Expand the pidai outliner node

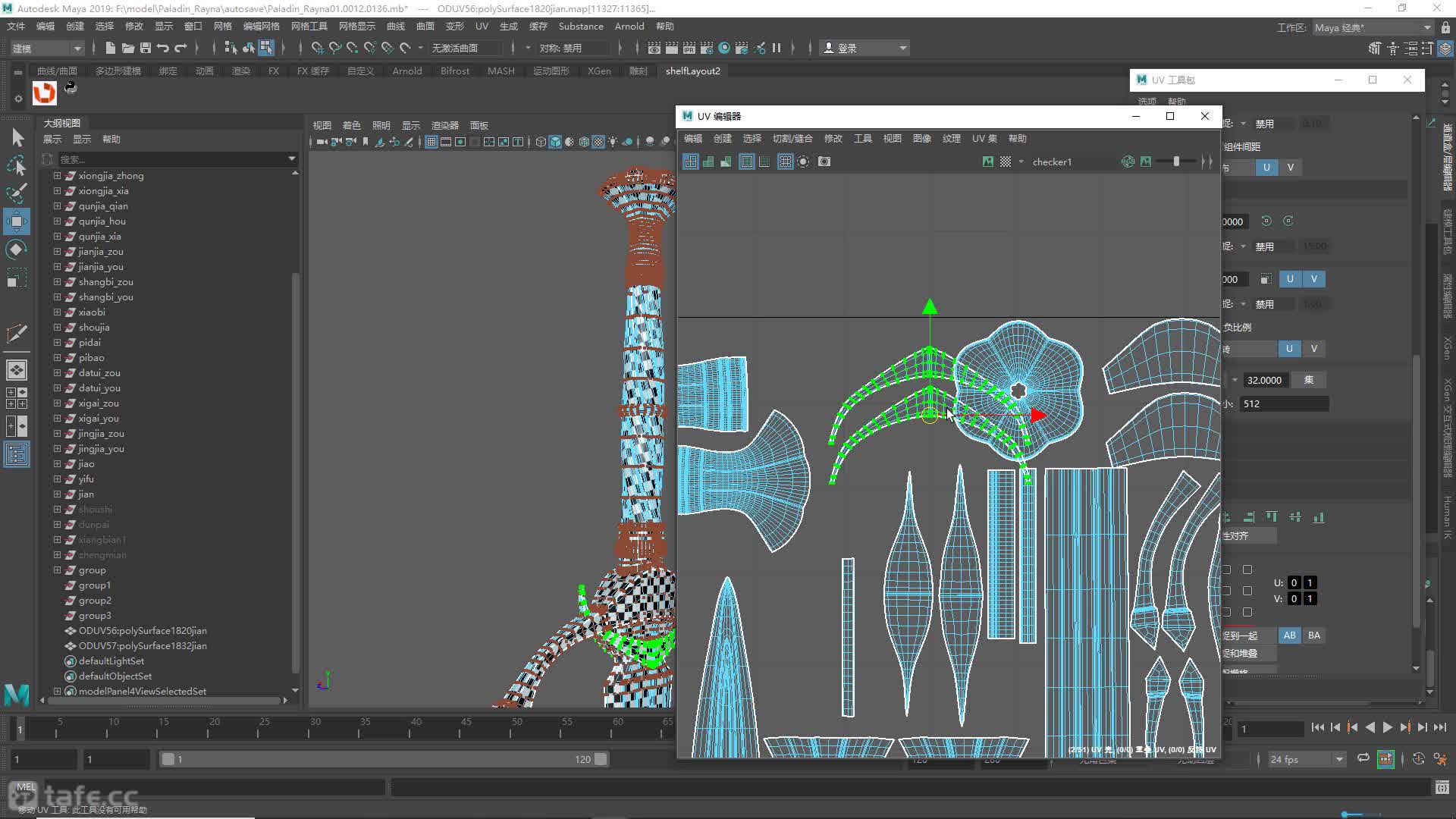pyautogui.click(x=57, y=342)
